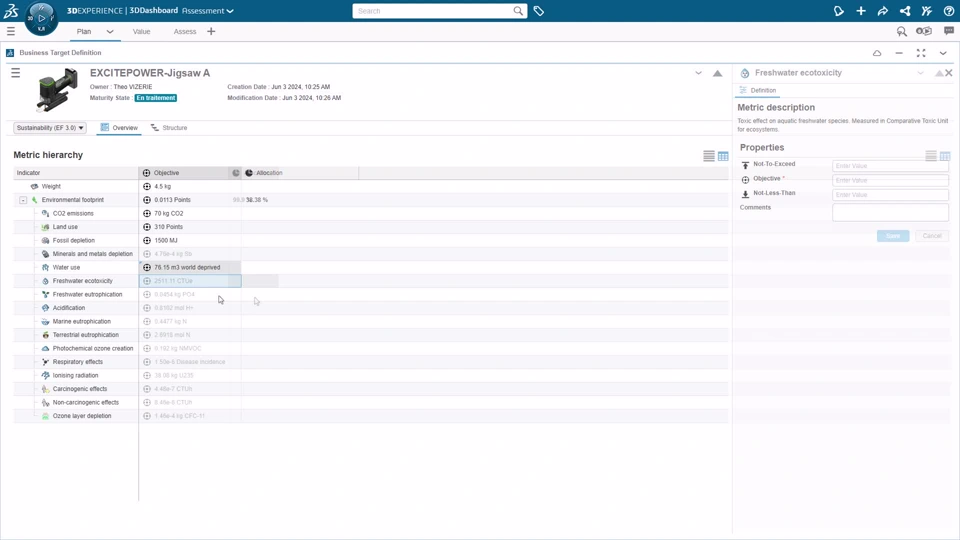Open the 3DEXPERIENCE compass
960x540 pixels.
coord(41,18)
